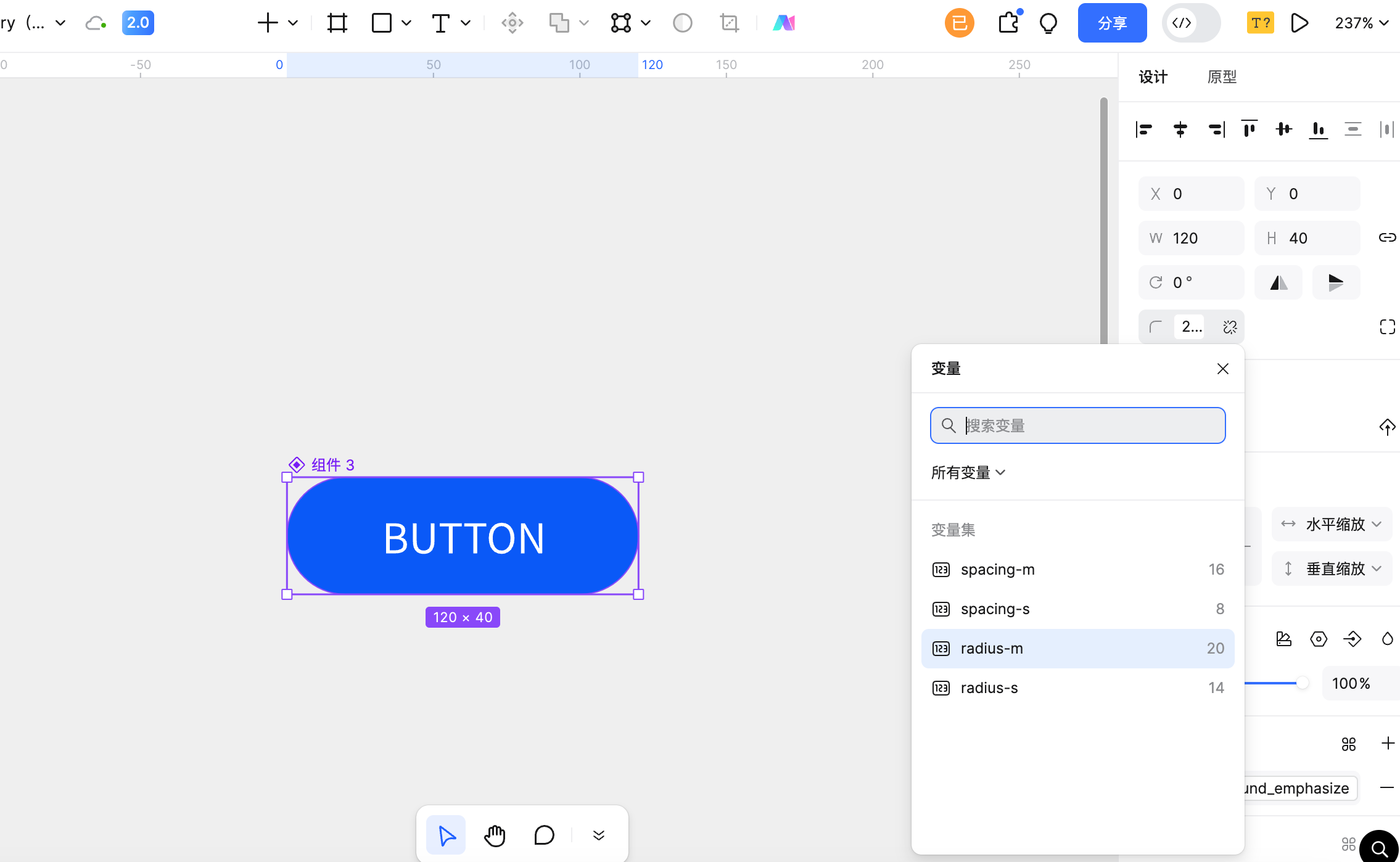Align selection to left edge
Image resolution: width=1400 pixels, height=862 pixels.
(1144, 129)
